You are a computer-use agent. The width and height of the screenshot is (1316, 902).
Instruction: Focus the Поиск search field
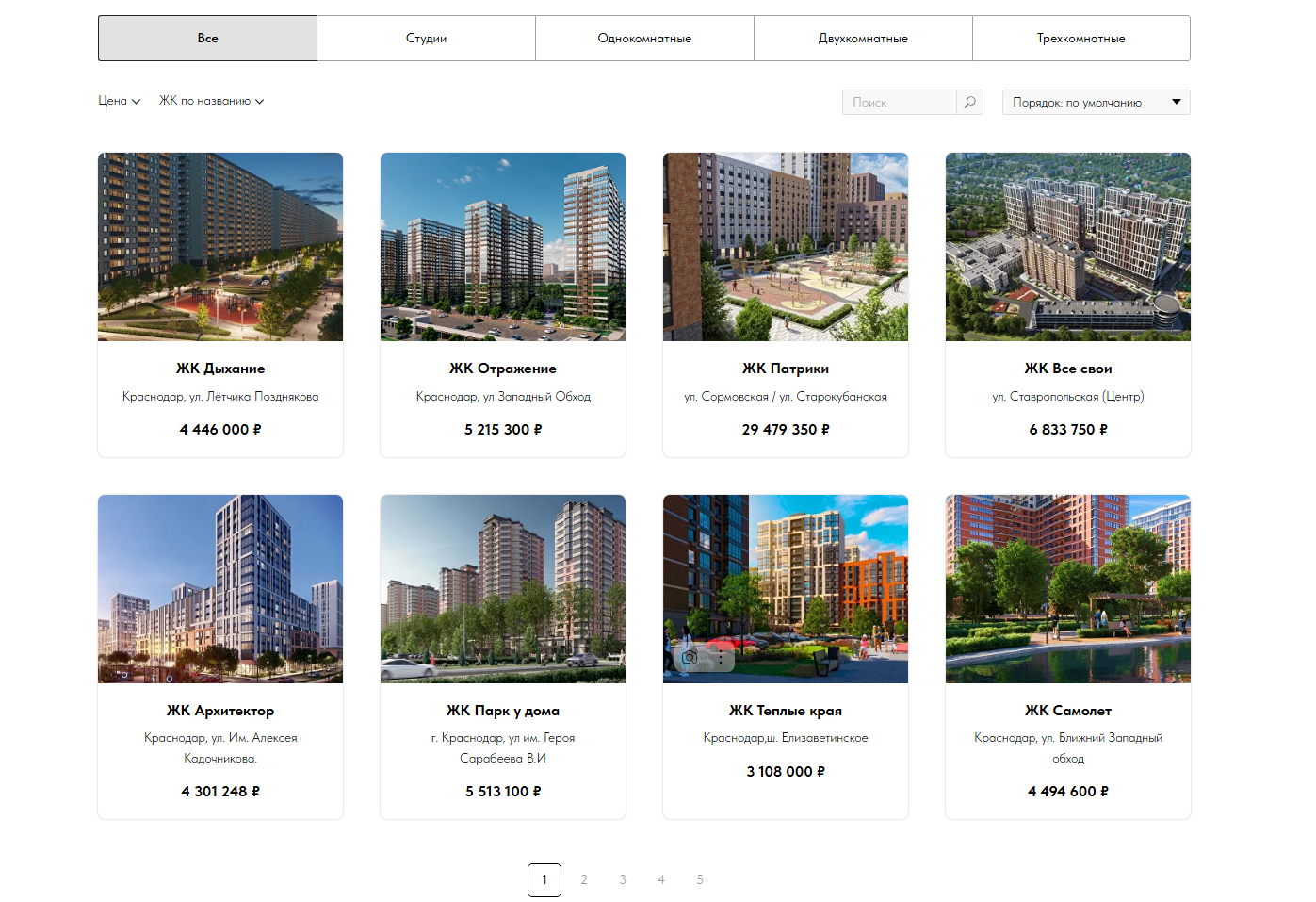click(900, 102)
